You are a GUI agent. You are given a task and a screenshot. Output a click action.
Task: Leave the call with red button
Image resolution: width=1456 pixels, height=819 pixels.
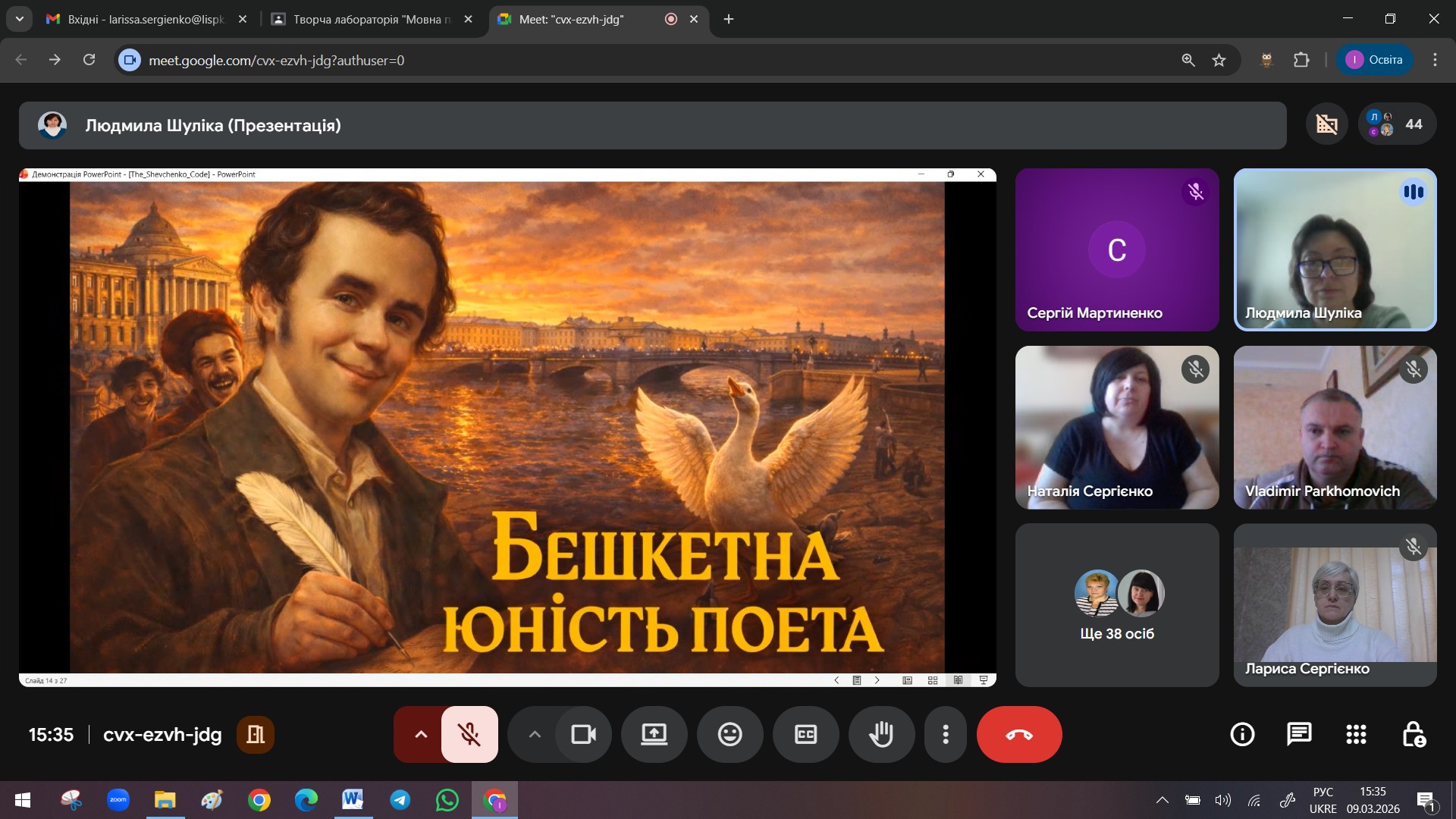point(1019,734)
